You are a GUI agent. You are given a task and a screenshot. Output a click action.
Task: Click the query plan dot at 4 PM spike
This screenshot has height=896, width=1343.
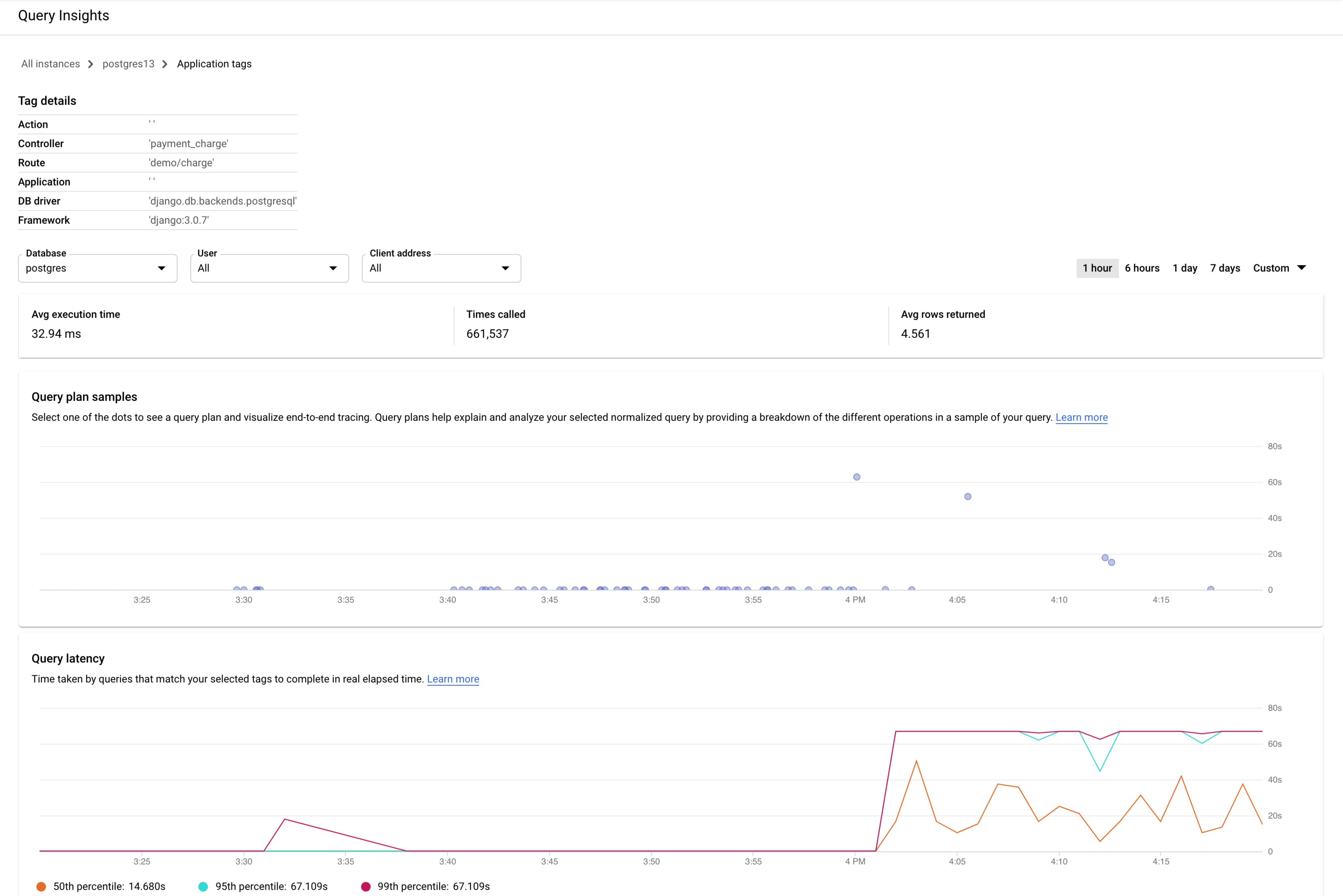tap(857, 477)
